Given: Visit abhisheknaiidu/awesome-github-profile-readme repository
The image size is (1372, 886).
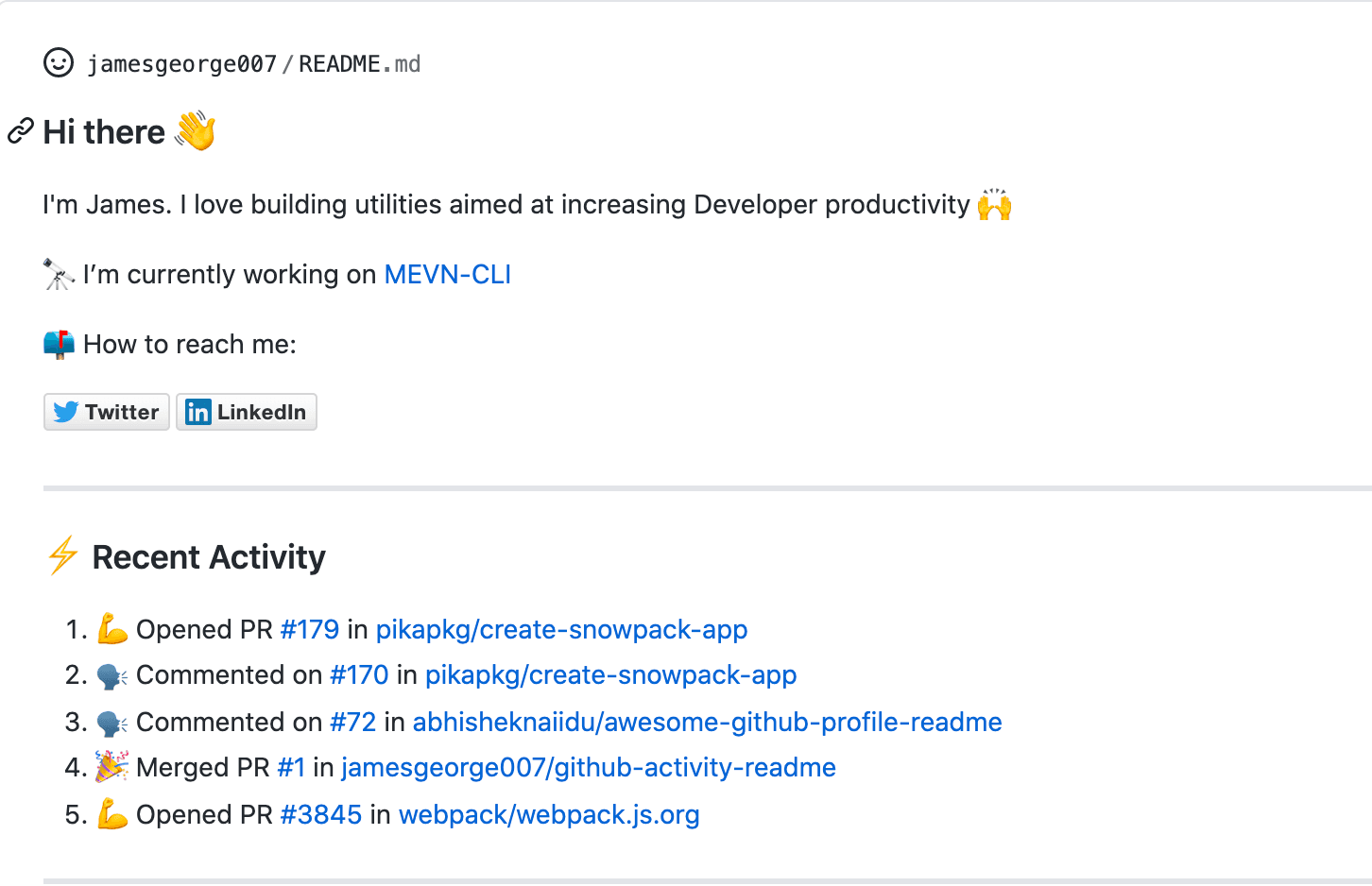Looking at the screenshot, I should pyautogui.click(x=707, y=723).
